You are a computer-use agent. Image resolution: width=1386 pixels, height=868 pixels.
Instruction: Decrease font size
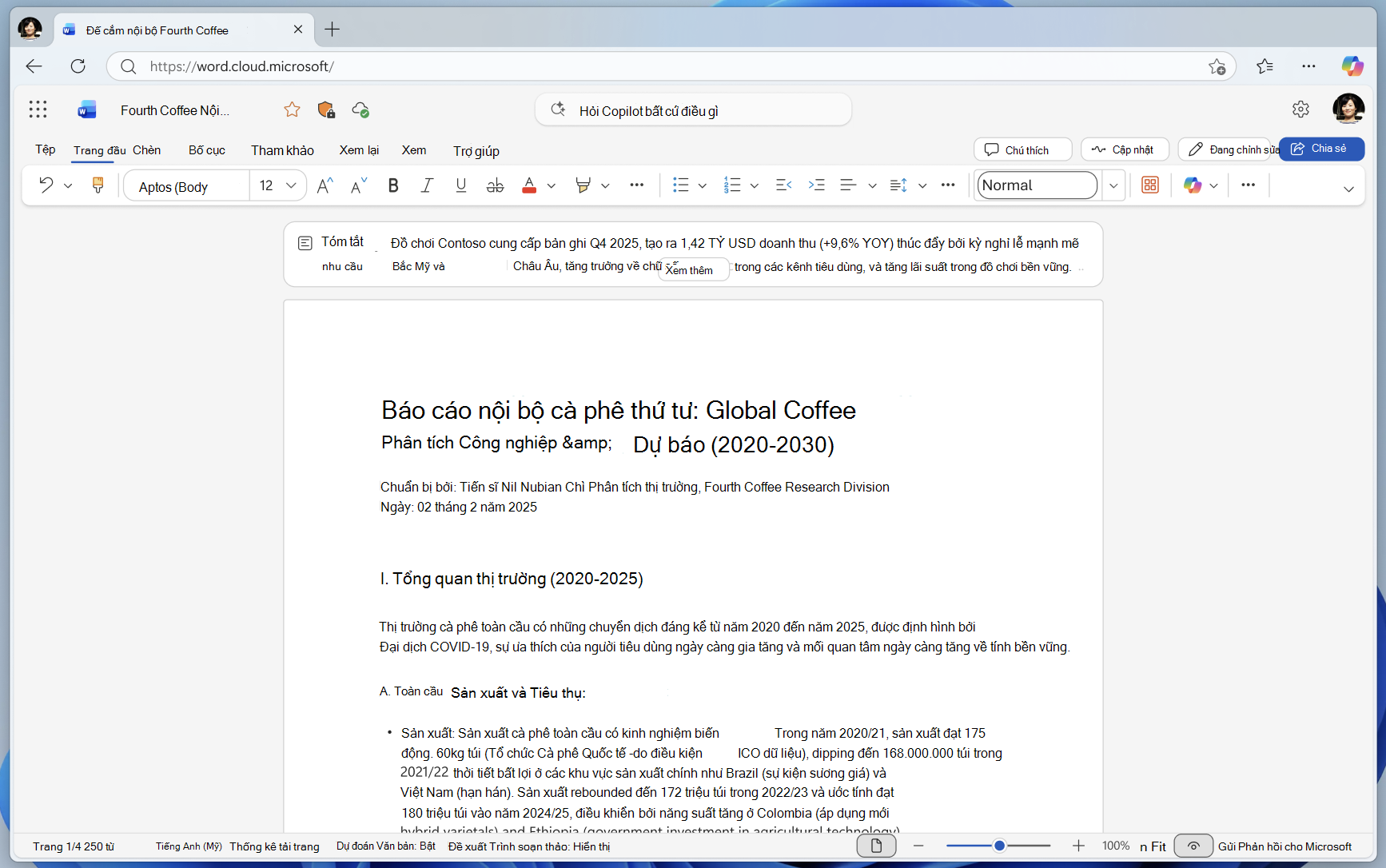coord(359,185)
